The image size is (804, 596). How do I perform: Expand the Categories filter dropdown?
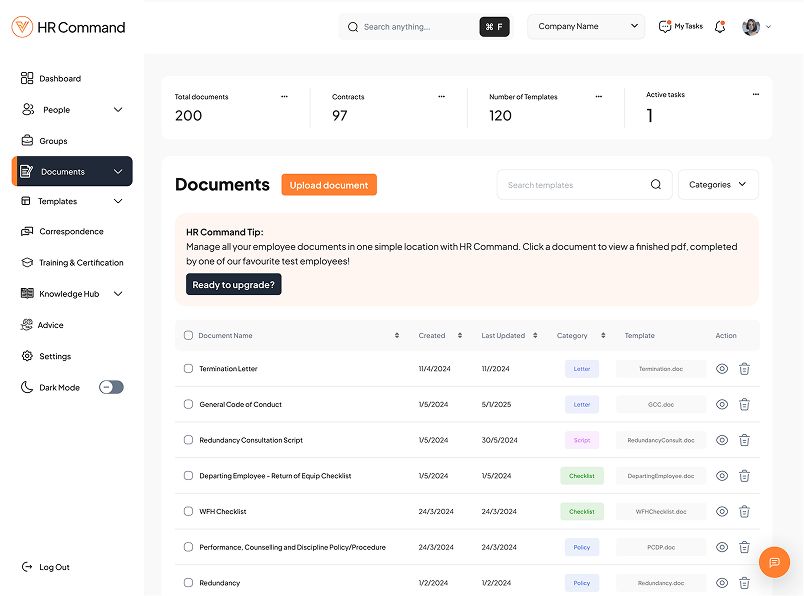[718, 185]
